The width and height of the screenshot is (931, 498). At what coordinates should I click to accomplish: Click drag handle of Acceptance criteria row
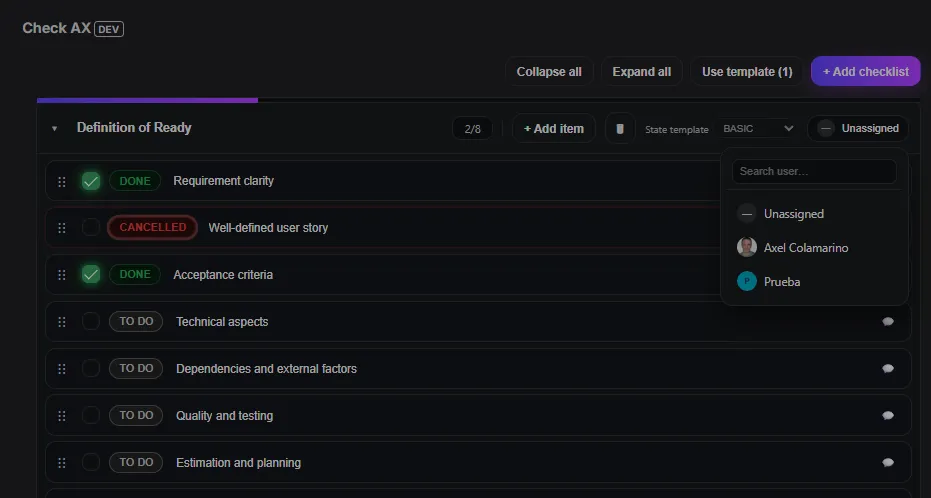(62, 275)
